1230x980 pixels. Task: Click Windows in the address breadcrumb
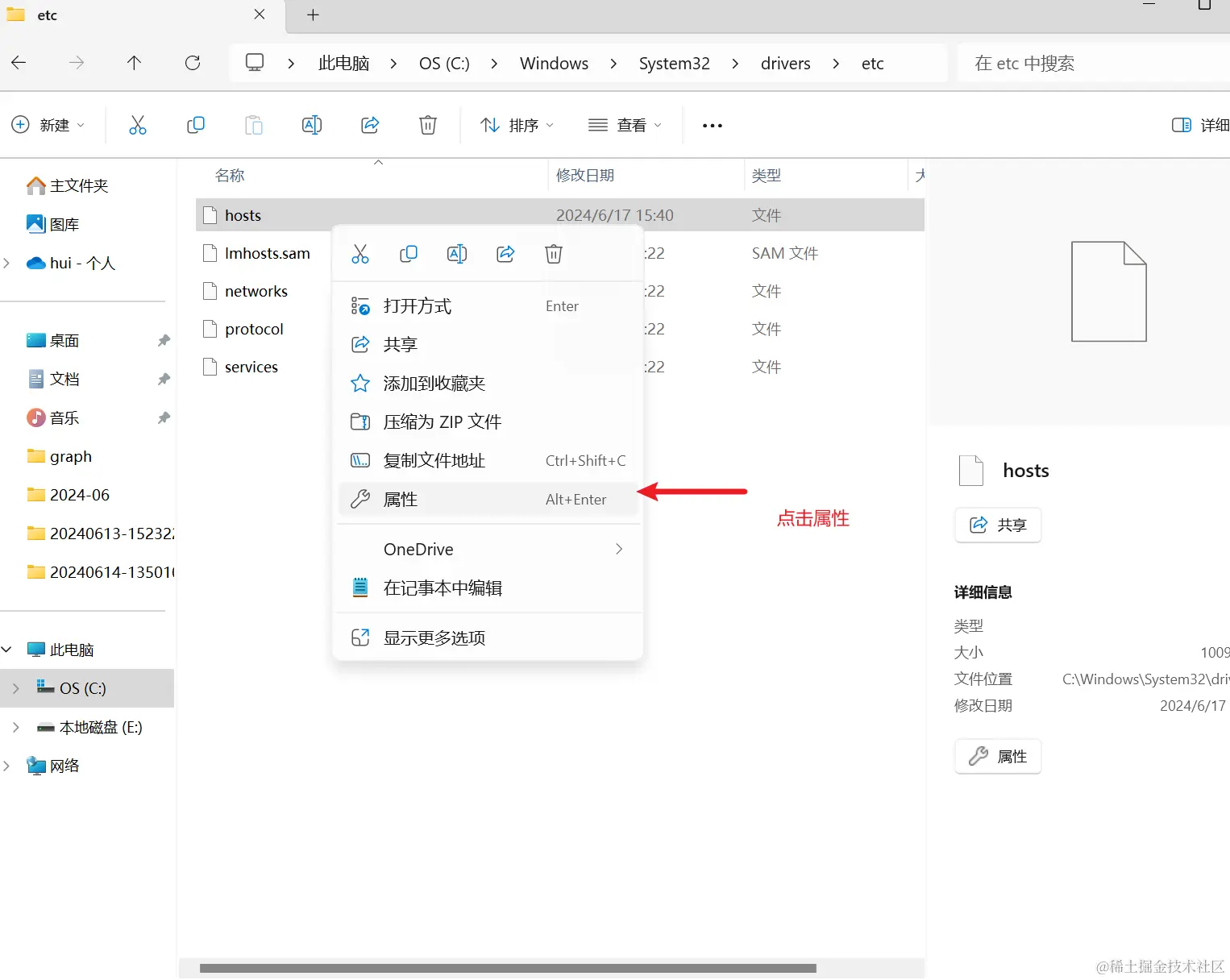point(554,64)
